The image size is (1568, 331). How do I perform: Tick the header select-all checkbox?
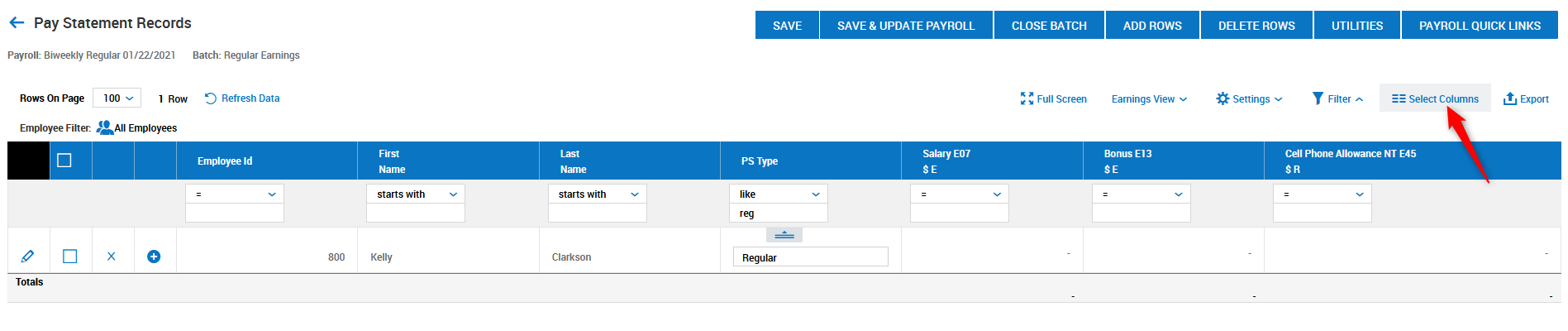tap(64, 161)
